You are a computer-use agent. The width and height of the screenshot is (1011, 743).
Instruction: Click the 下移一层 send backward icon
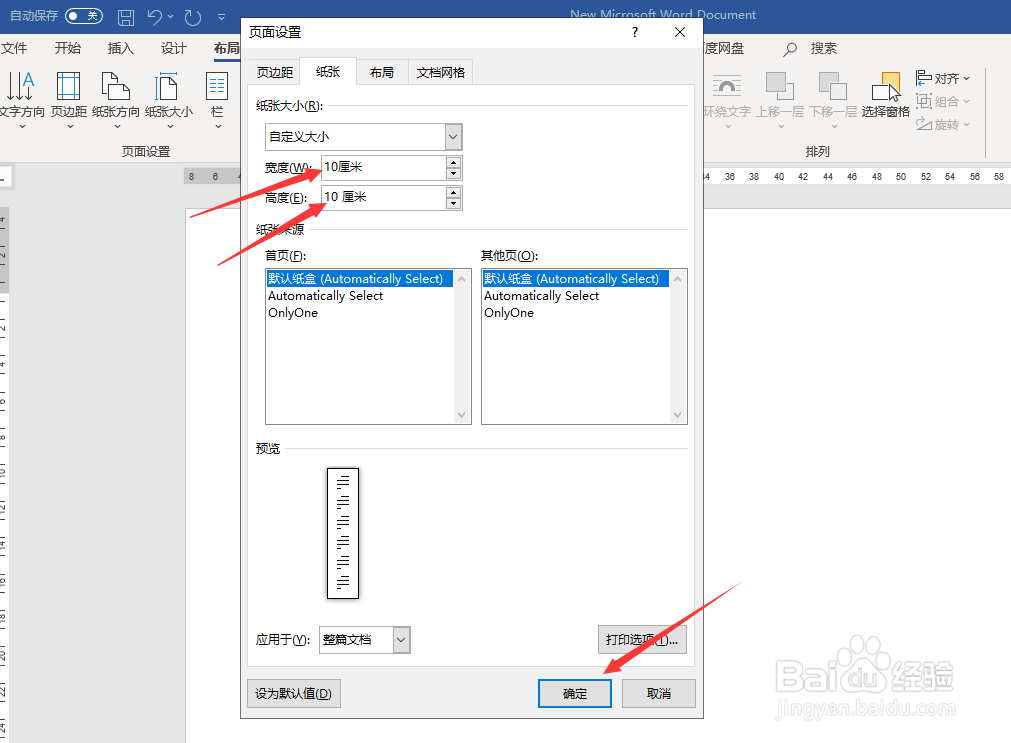(x=832, y=86)
